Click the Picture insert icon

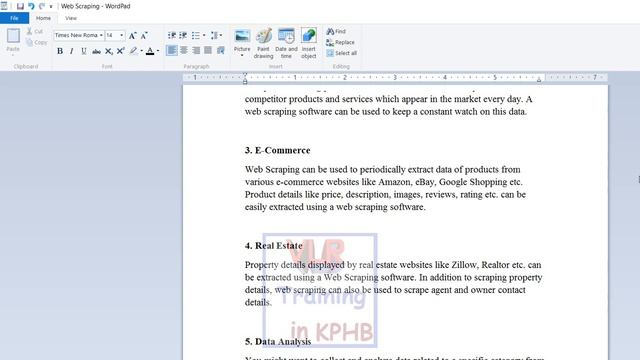point(242,36)
